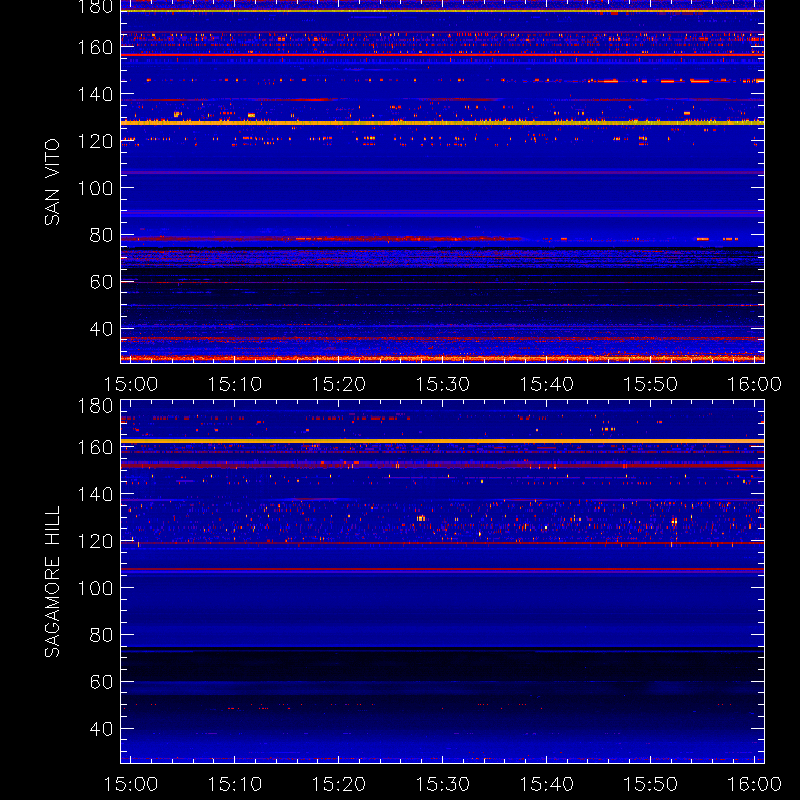Select the 100 label on San Vito axis

pos(95,188)
